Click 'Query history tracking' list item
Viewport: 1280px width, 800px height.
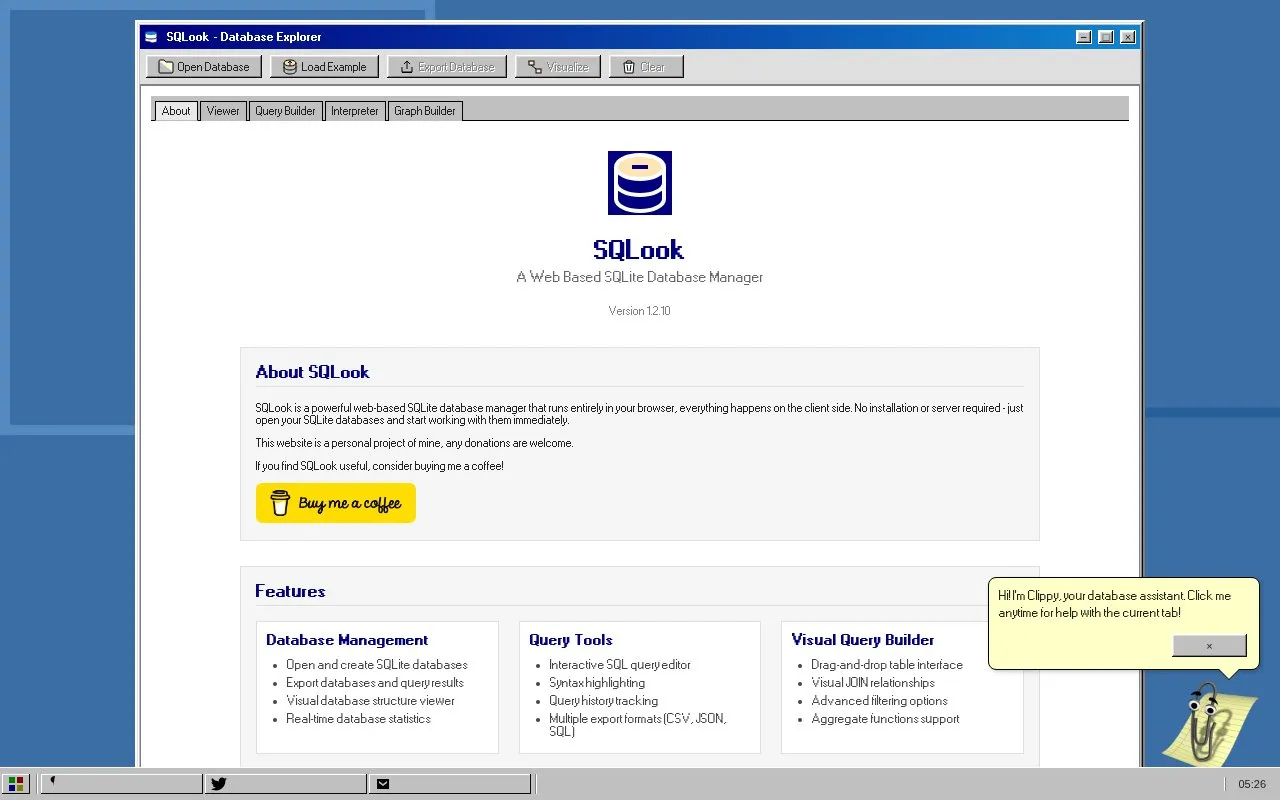(x=603, y=701)
